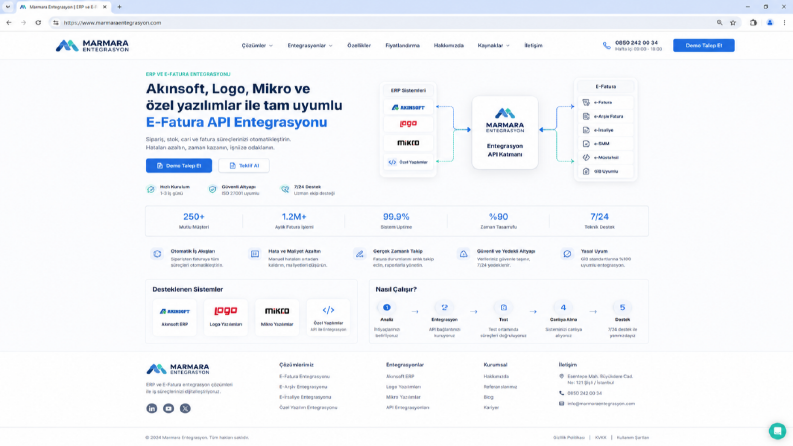Expand the Entegrasyonlar dropdown menu
793x446 pixels.
[x=310, y=46]
